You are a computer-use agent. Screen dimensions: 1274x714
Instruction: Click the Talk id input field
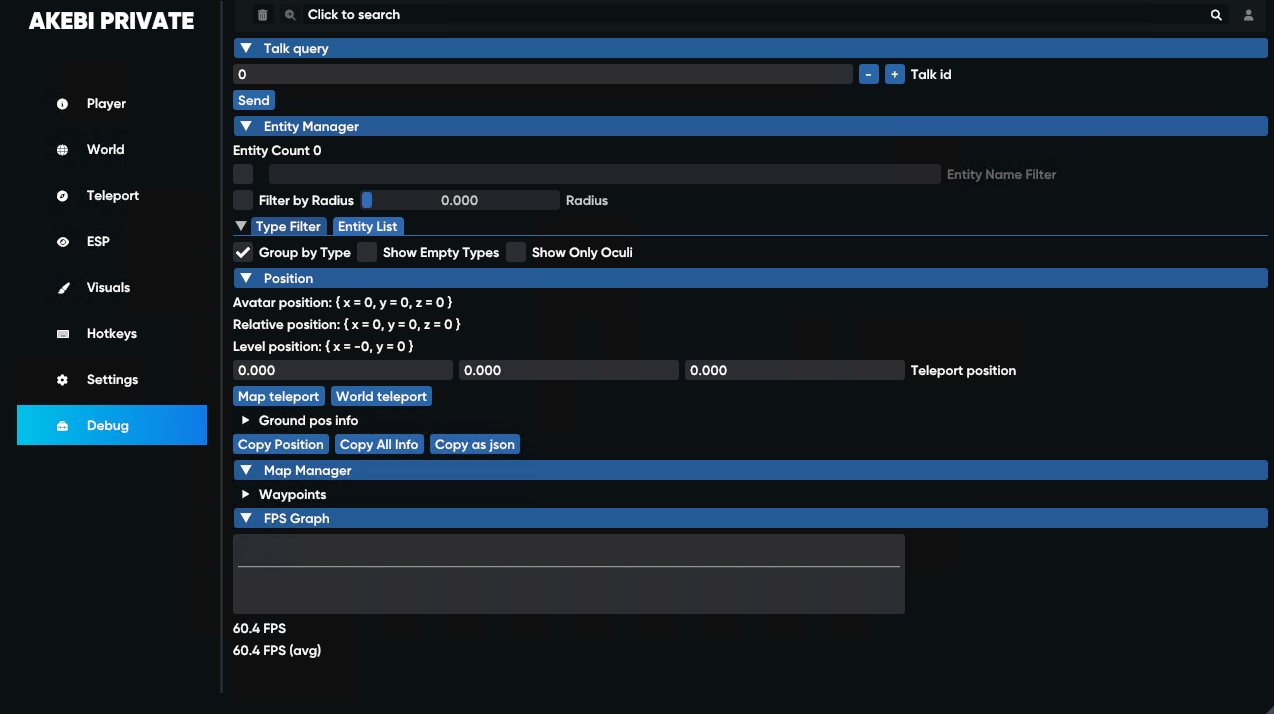(x=543, y=74)
